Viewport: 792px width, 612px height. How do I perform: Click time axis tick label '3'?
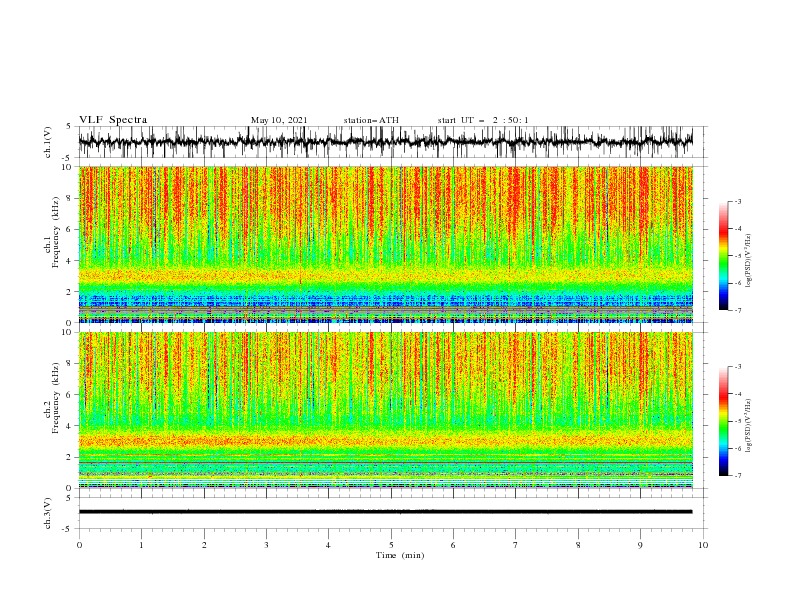(266, 545)
